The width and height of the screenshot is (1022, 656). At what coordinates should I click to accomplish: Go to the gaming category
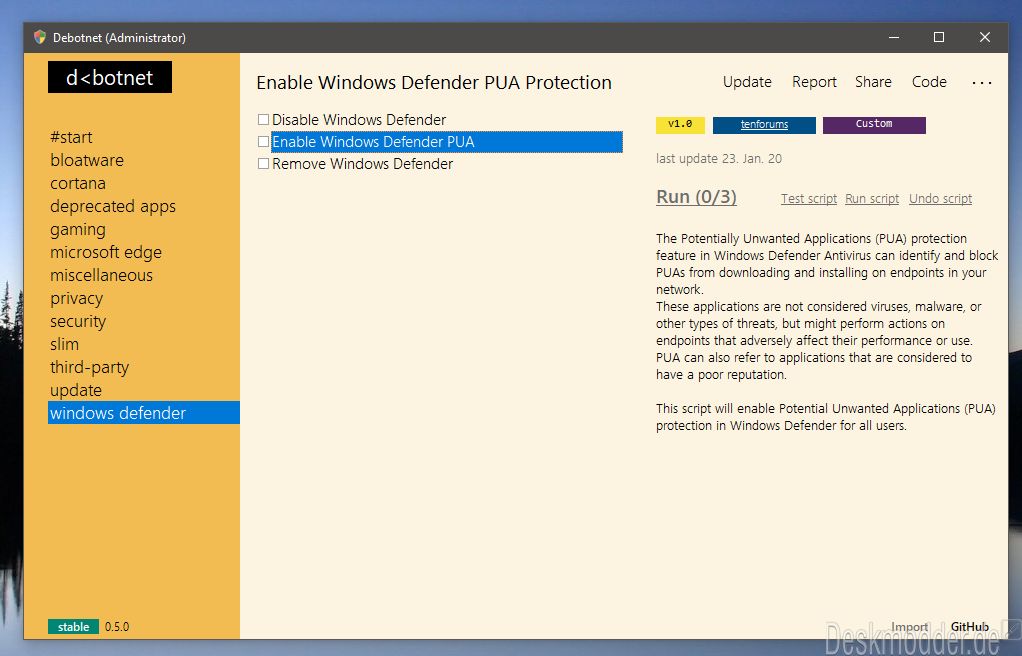tap(78, 230)
